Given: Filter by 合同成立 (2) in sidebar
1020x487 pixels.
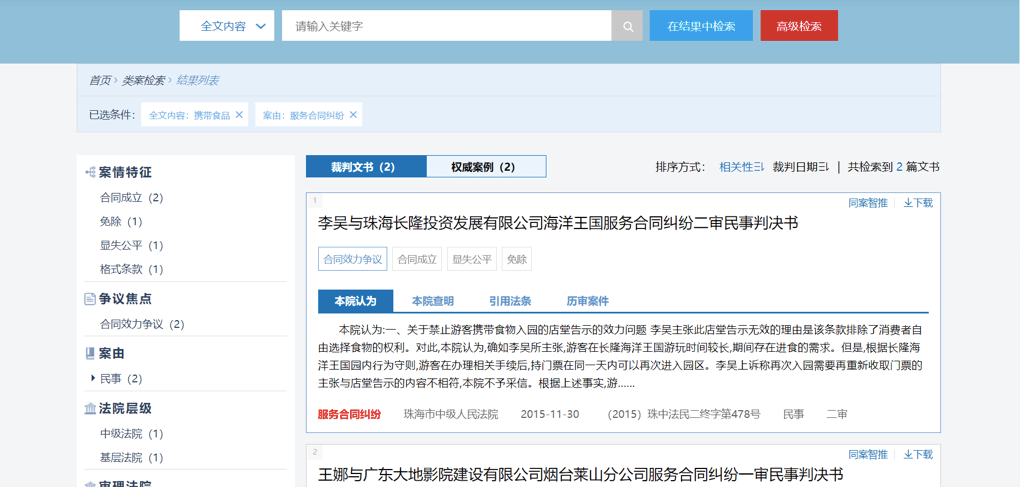Looking at the screenshot, I should tap(131, 198).
